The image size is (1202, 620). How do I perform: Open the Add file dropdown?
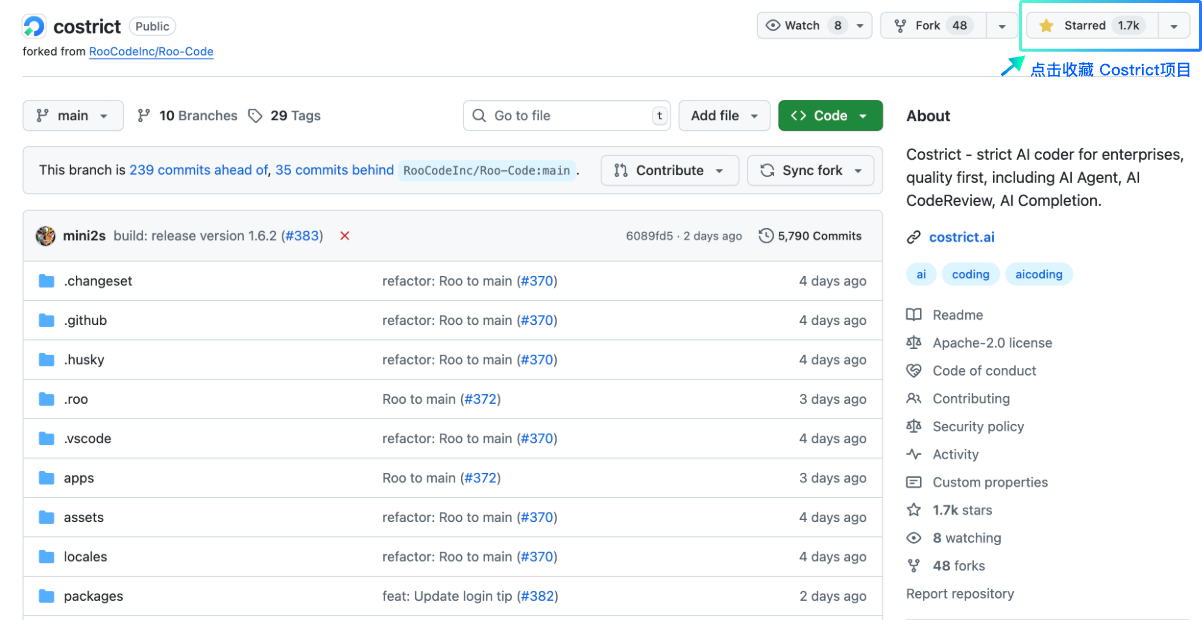pos(725,116)
